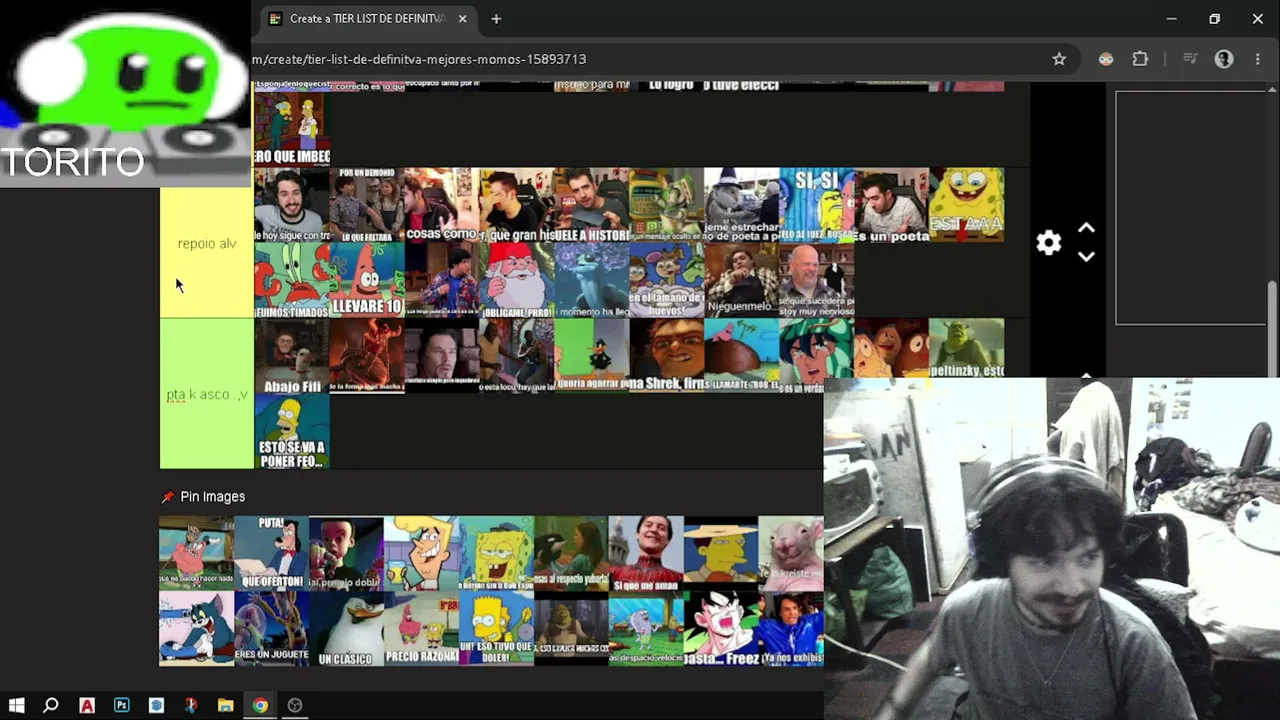
Task: Switch to OBS Studio in the taskbar
Action: (295, 705)
